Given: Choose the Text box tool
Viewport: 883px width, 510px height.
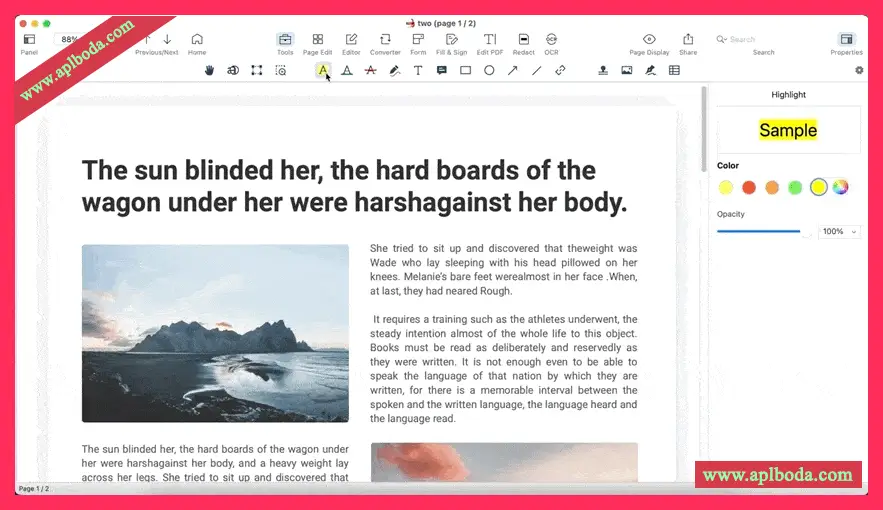Looking at the screenshot, I should (418, 70).
